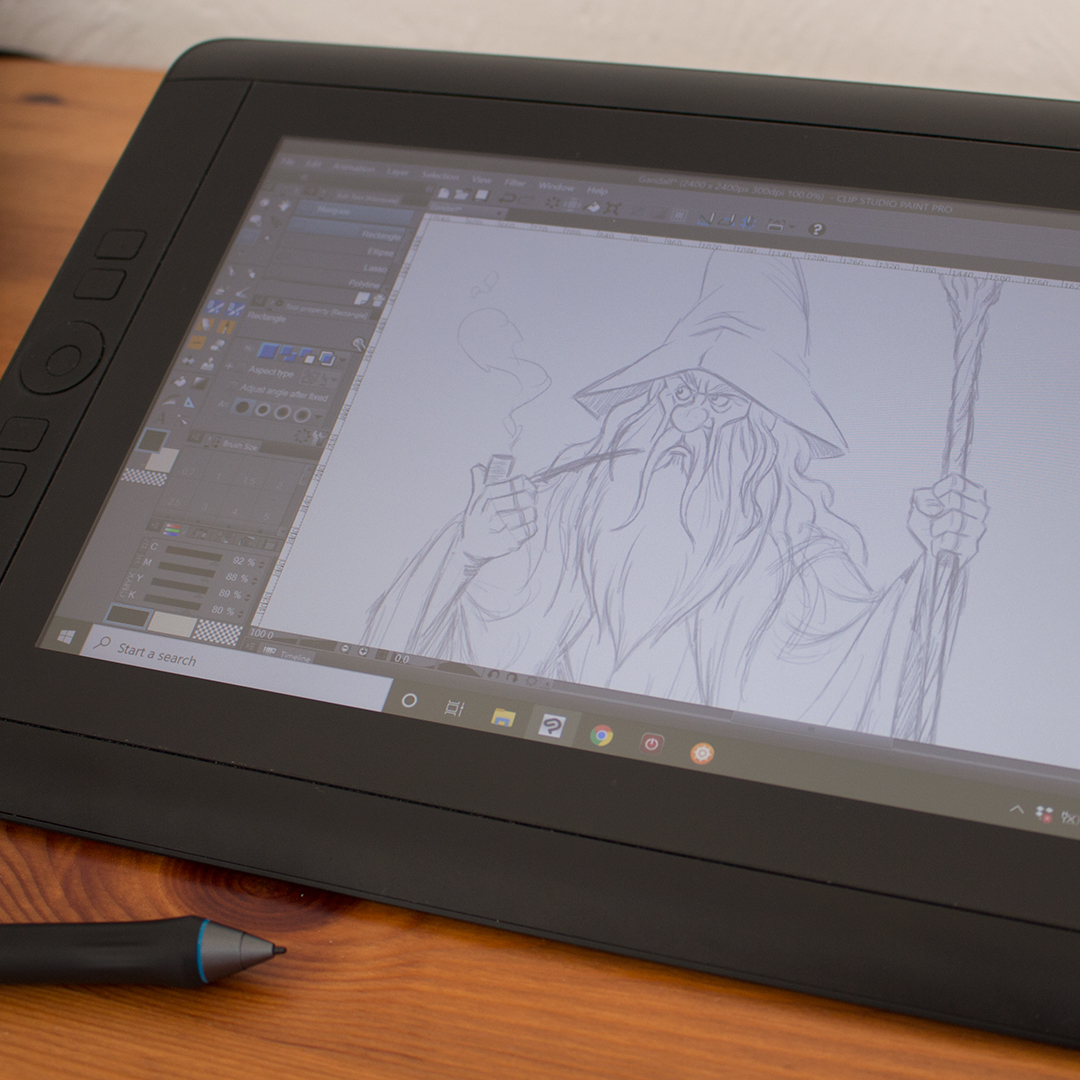Switch to the Marquee sub tool tab
The height and width of the screenshot is (1080, 1080).
coord(333,211)
